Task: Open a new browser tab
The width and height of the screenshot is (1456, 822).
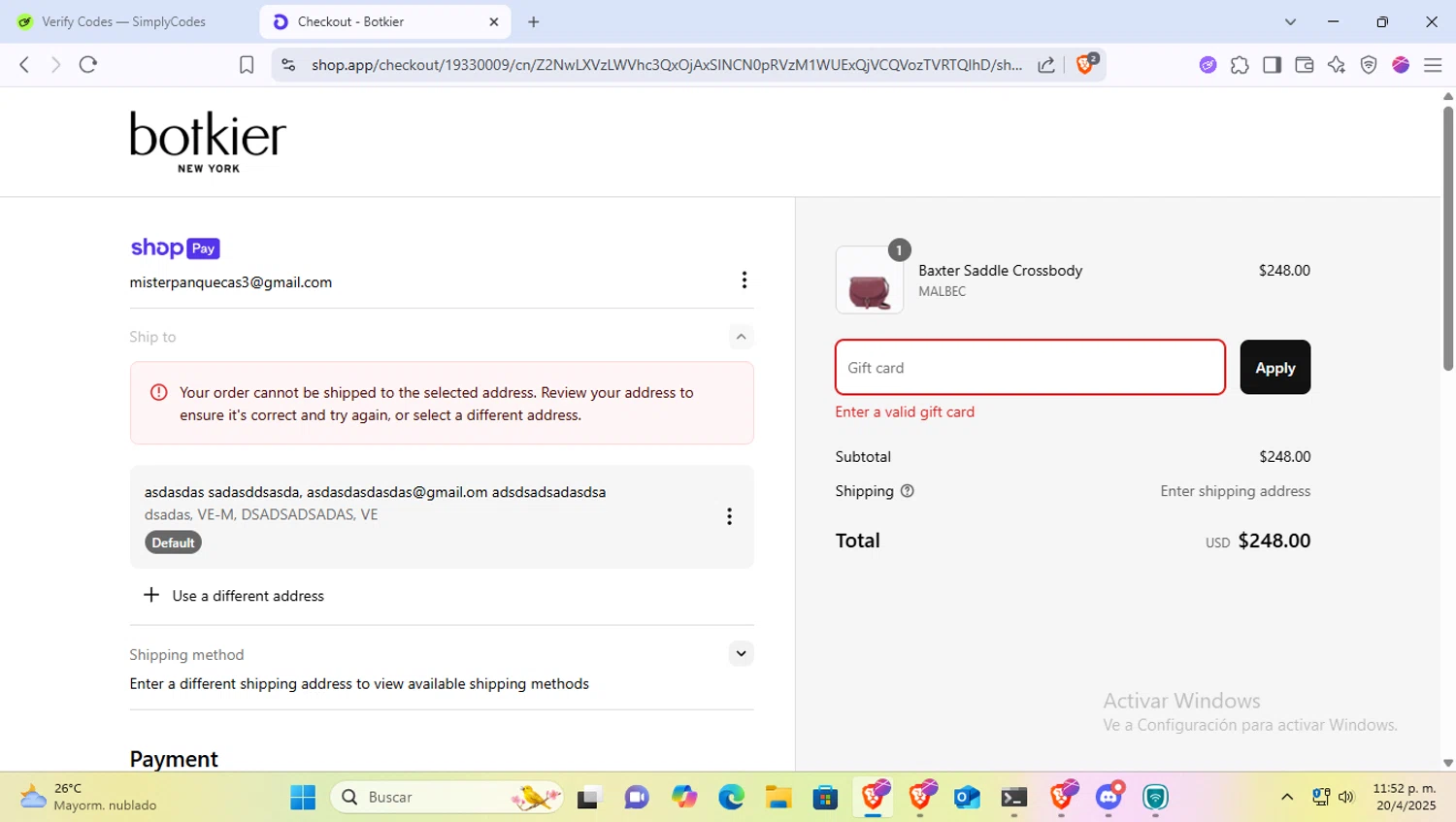Action: [533, 21]
